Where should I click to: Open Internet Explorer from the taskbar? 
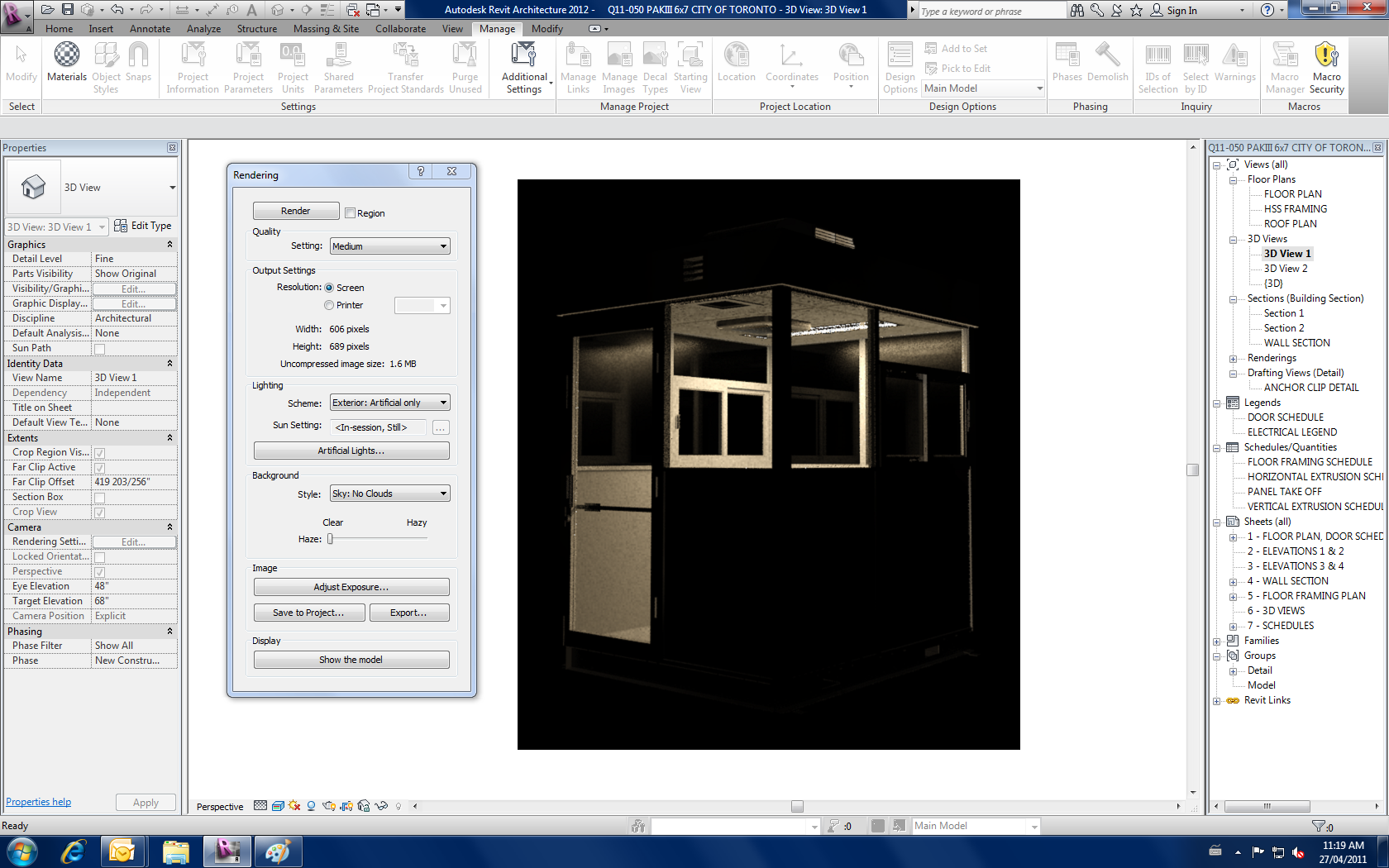click(x=73, y=851)
